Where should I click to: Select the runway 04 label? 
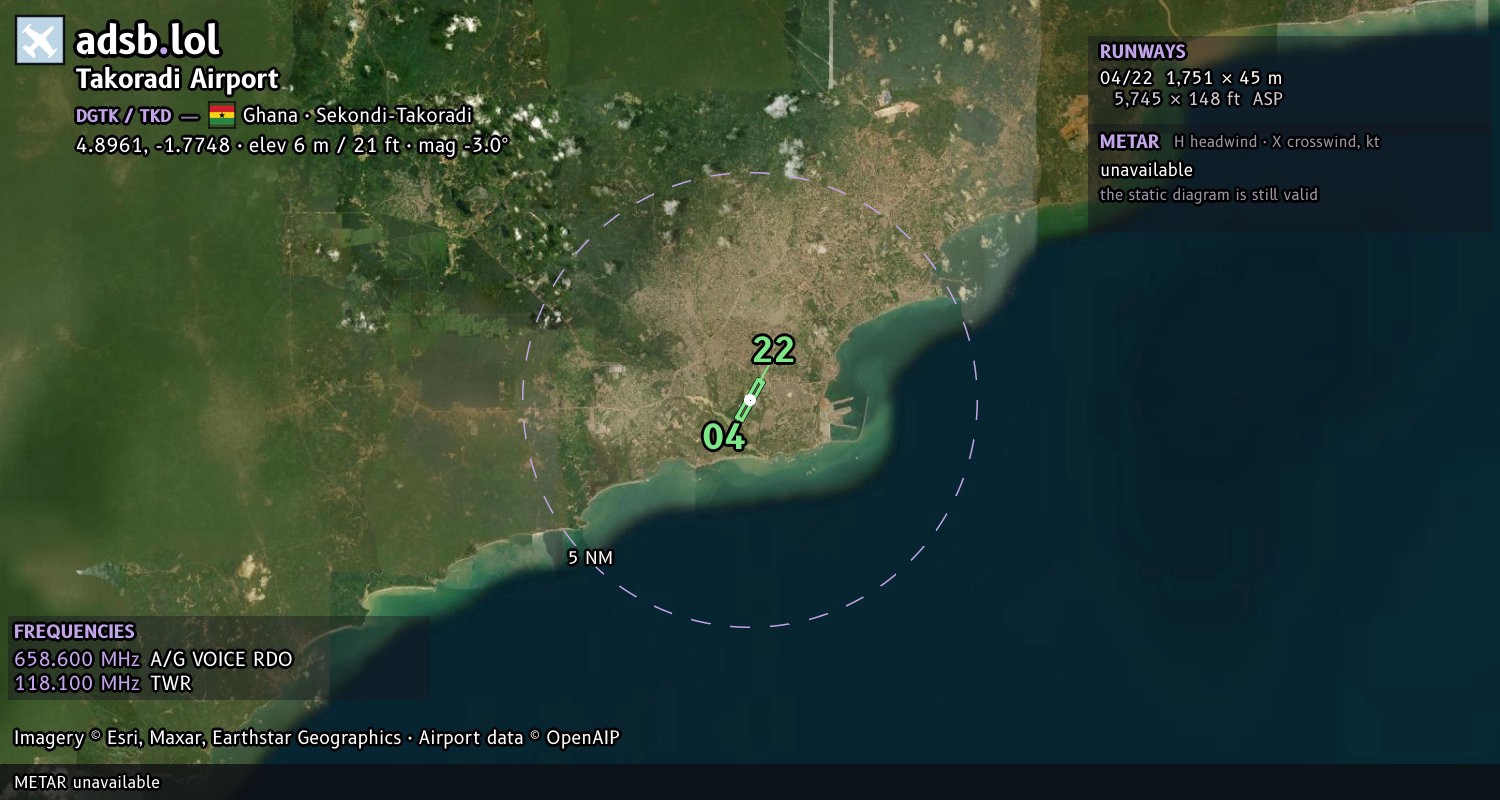723,436
